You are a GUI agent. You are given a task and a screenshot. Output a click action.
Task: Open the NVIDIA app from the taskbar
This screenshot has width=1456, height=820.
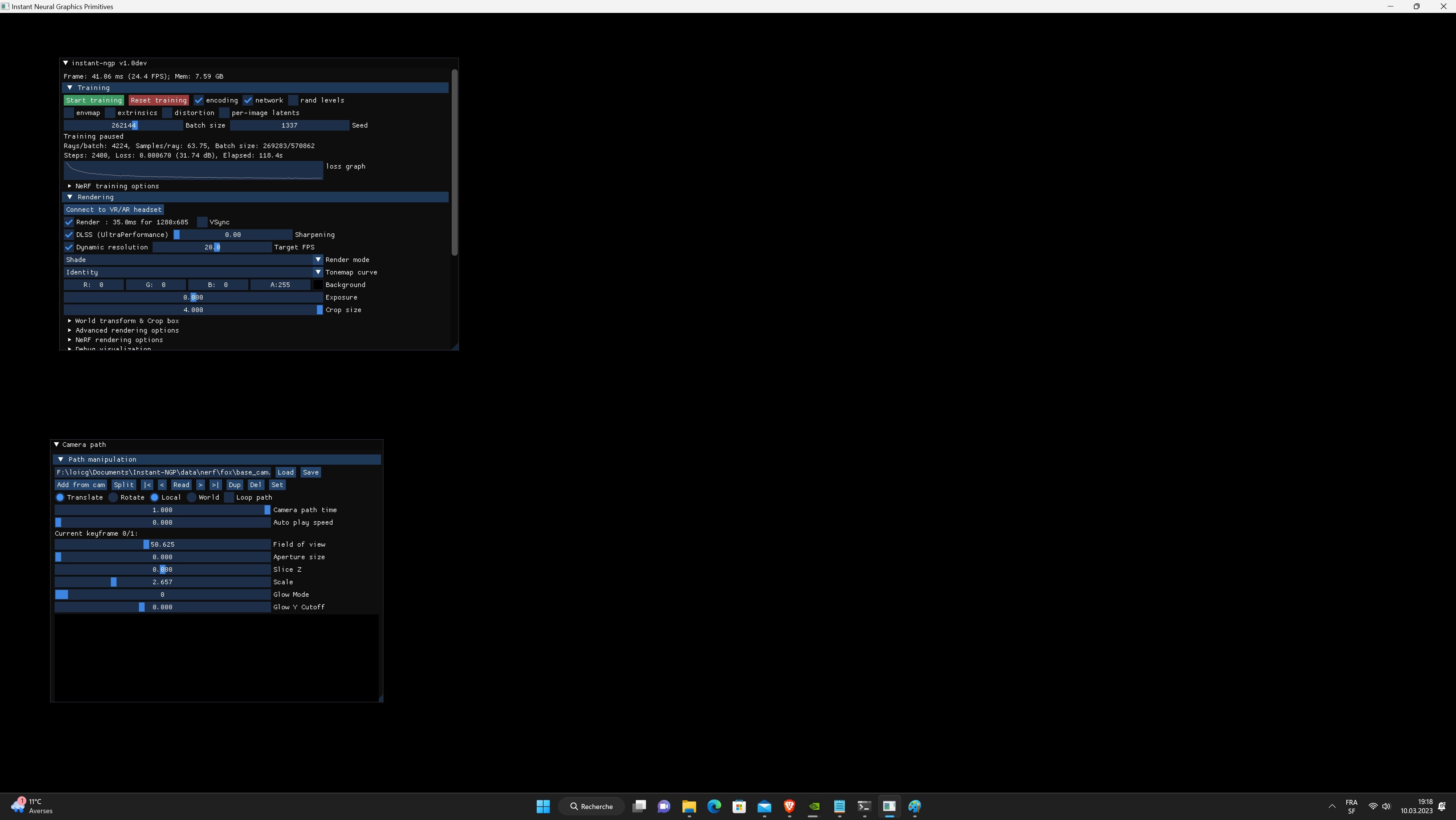tap(813, 806)
